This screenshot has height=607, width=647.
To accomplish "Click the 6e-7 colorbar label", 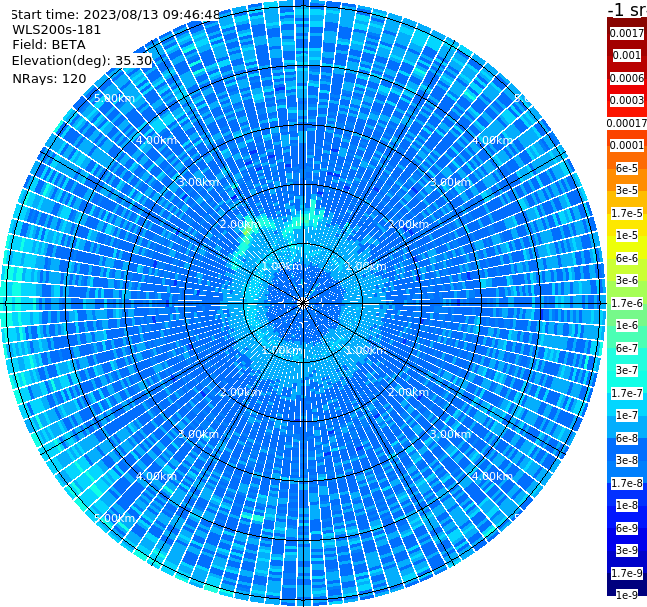I will point(627,348).
